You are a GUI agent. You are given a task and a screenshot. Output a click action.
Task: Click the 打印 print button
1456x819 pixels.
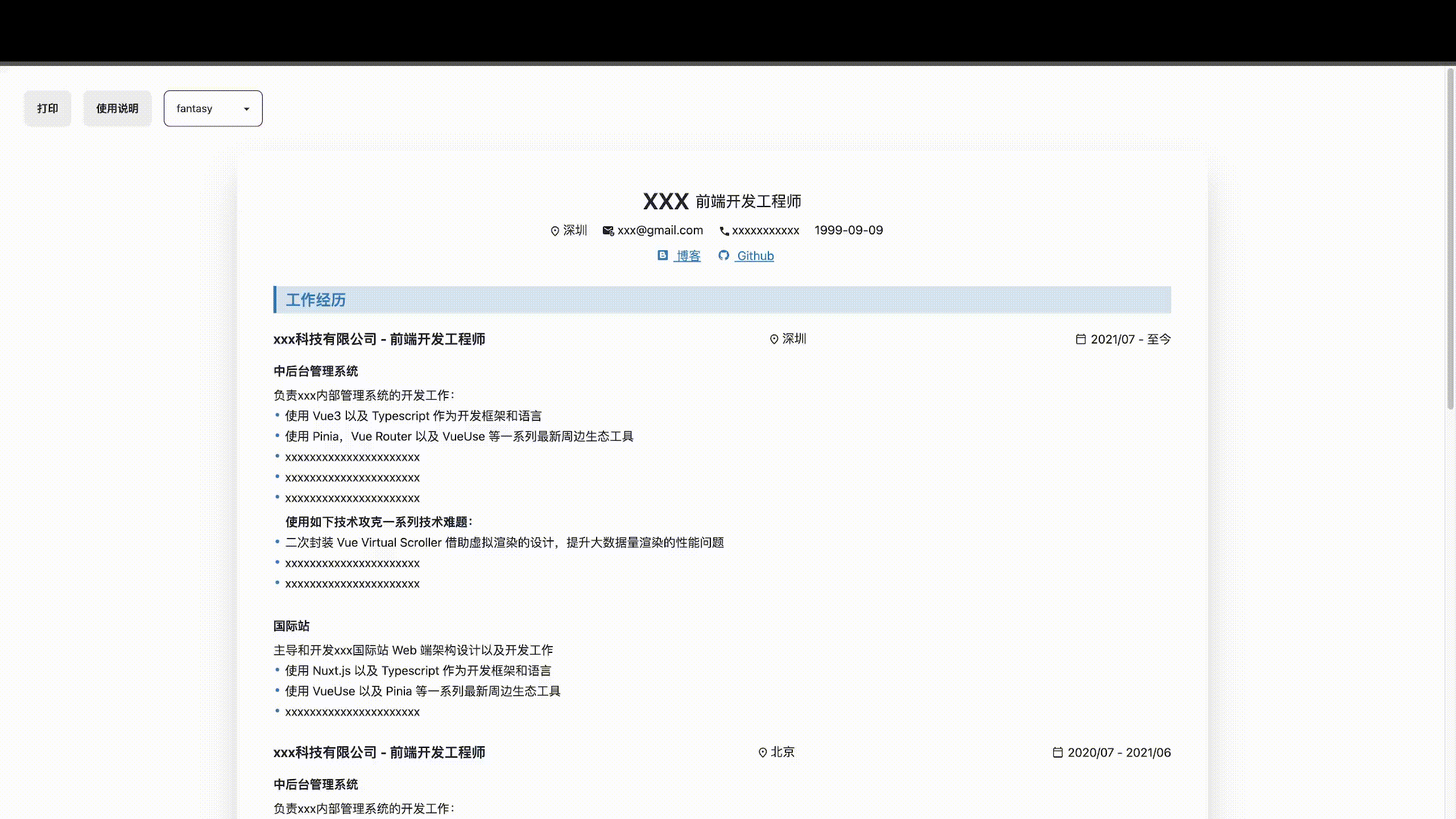[48, 108]
